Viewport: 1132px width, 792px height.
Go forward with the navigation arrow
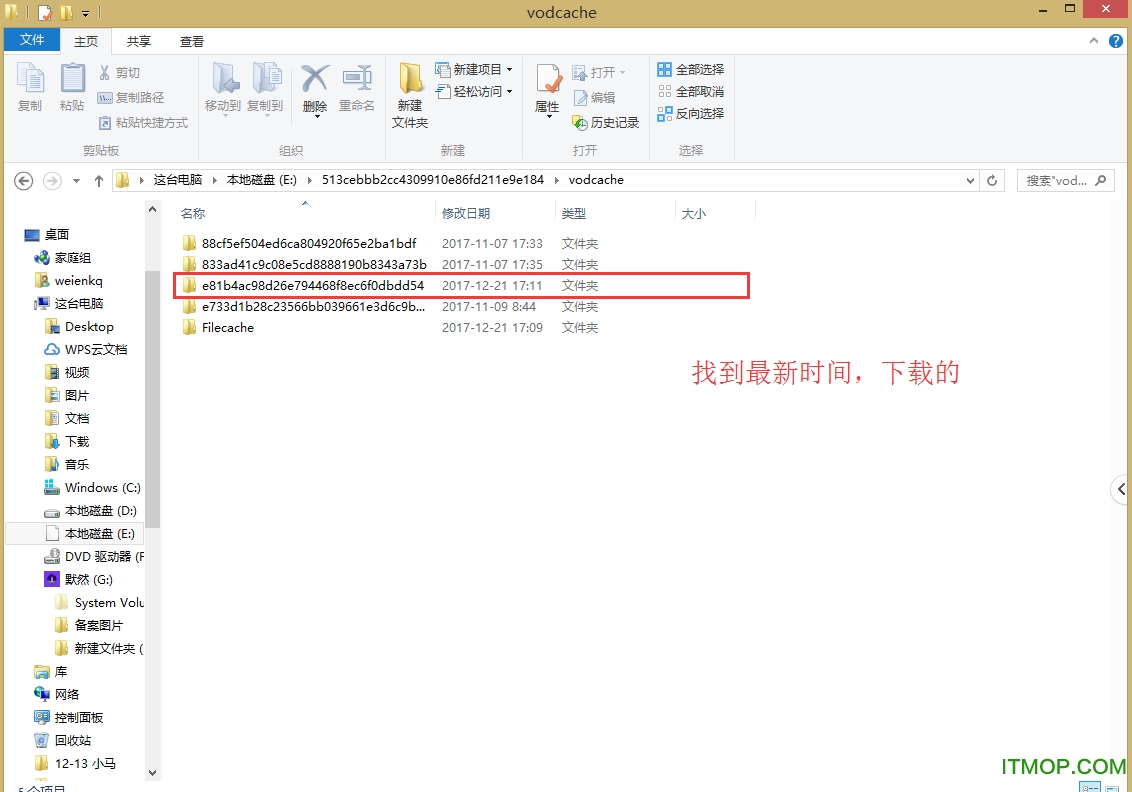52,180
